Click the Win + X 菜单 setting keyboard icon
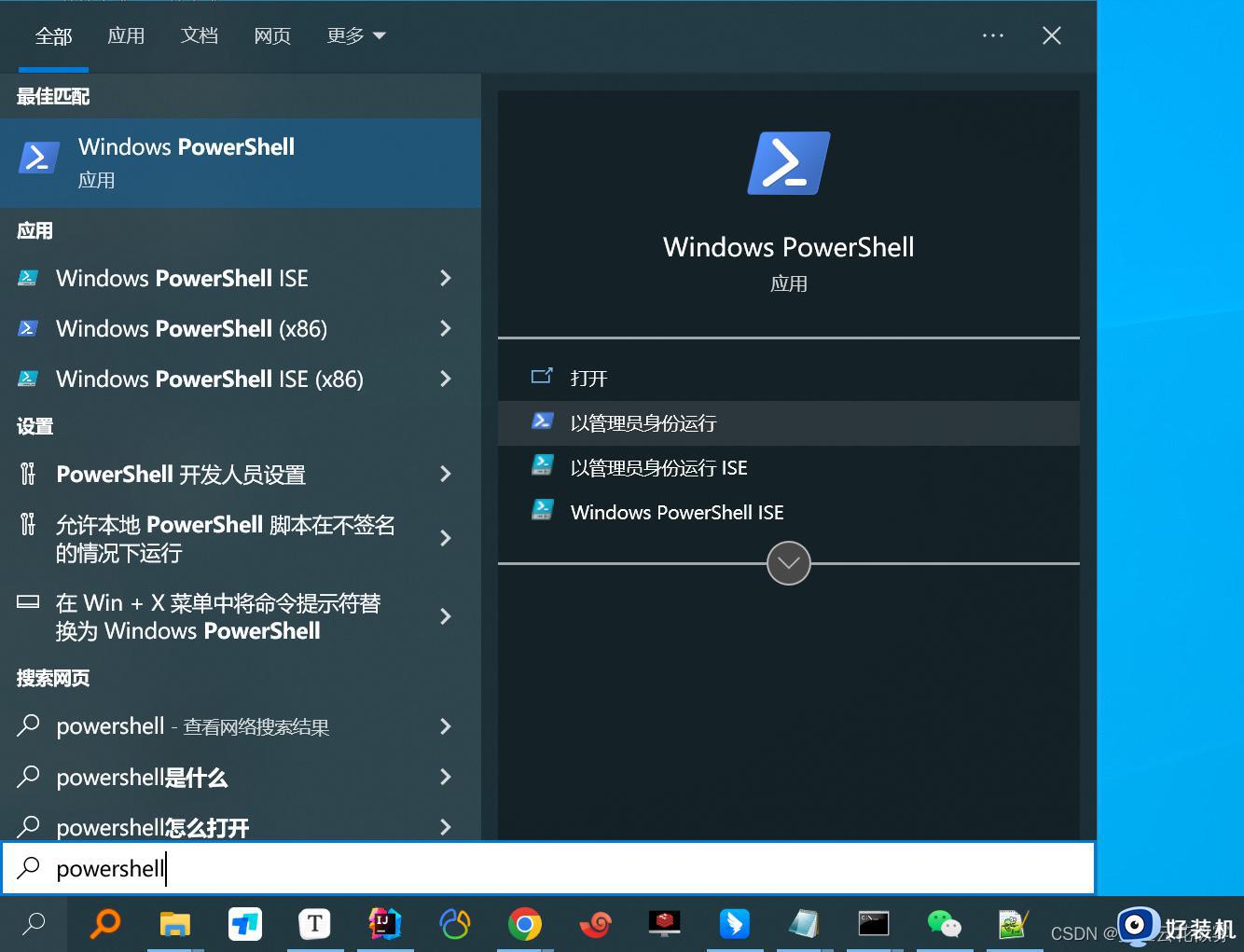 [x=28, y=602]
